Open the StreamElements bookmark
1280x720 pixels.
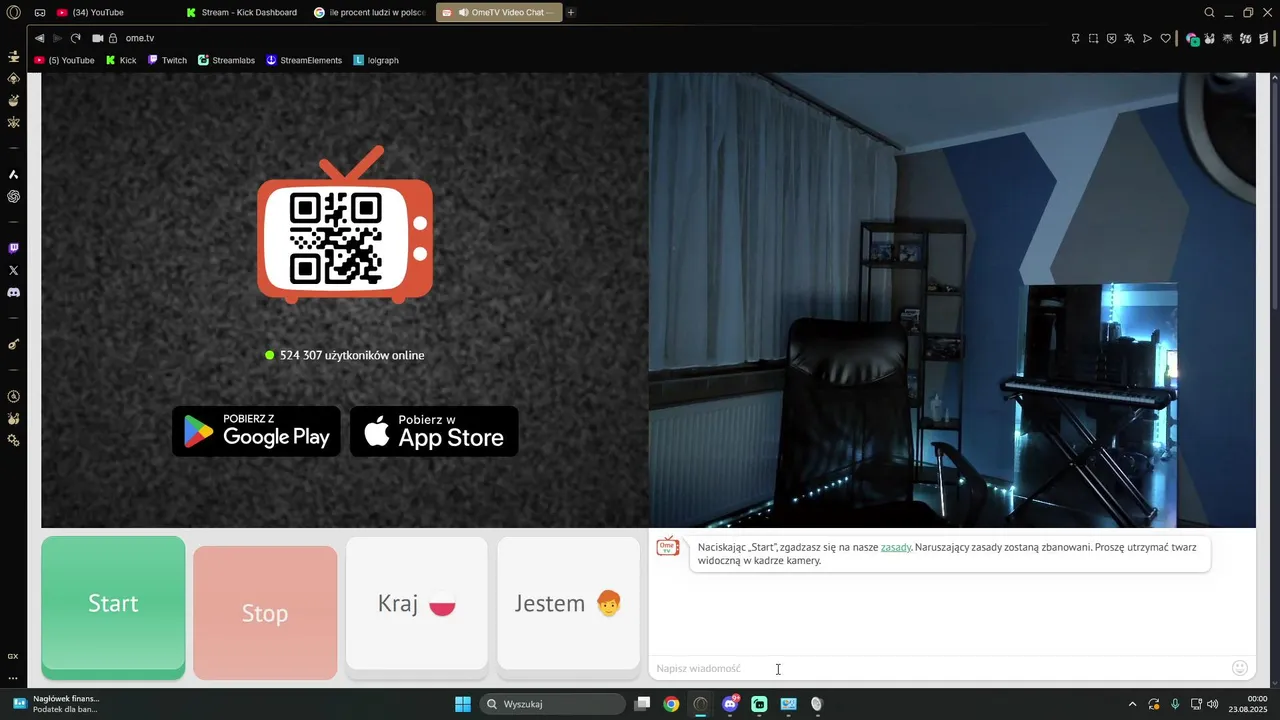tap(304, 60)
